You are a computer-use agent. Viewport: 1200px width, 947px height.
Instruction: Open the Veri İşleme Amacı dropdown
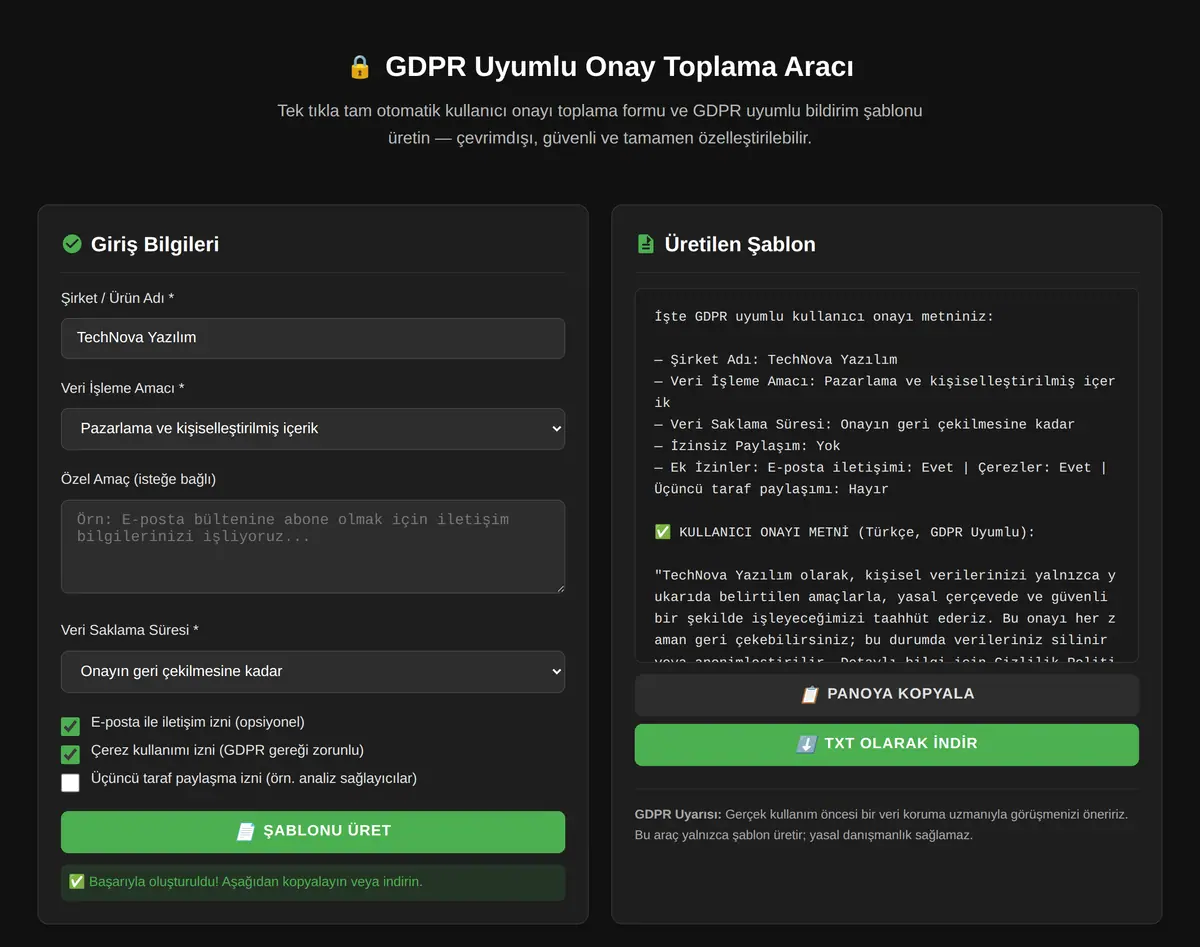click(313, 428)
